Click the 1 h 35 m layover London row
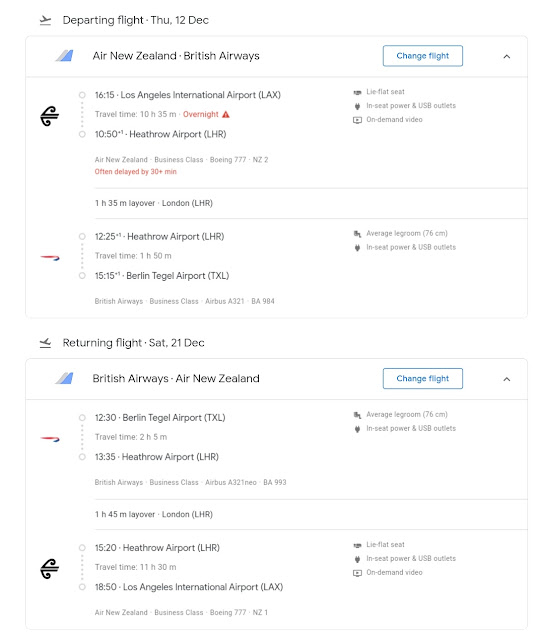This screenshot has height=640, width=536. tap(311, 203)
